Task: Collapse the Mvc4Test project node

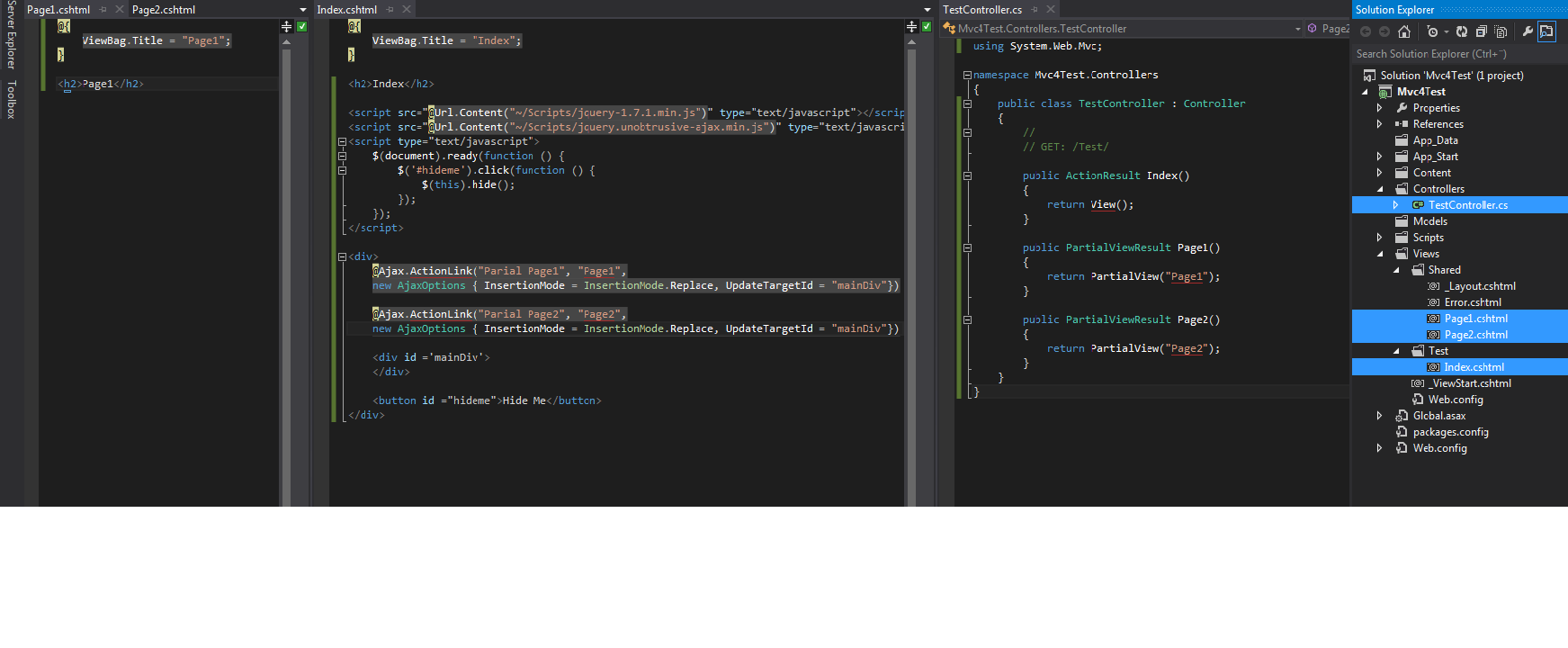Action: [1366, 92]
